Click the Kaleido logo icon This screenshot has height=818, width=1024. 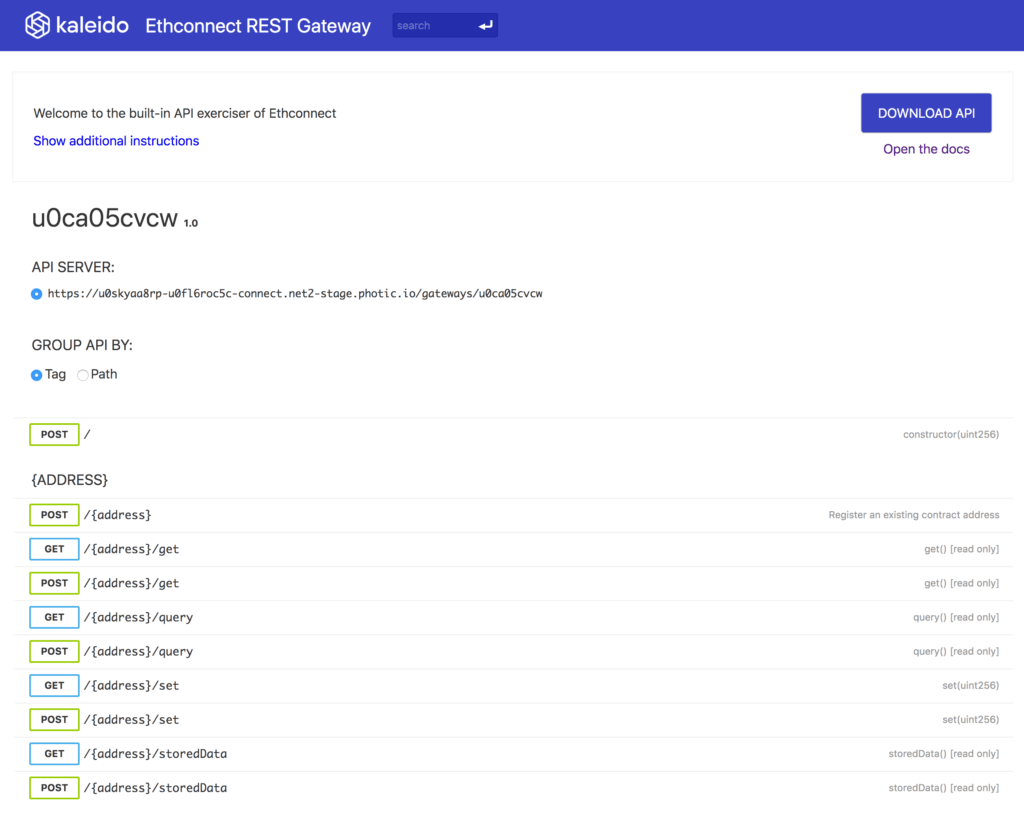pos(37,25)
